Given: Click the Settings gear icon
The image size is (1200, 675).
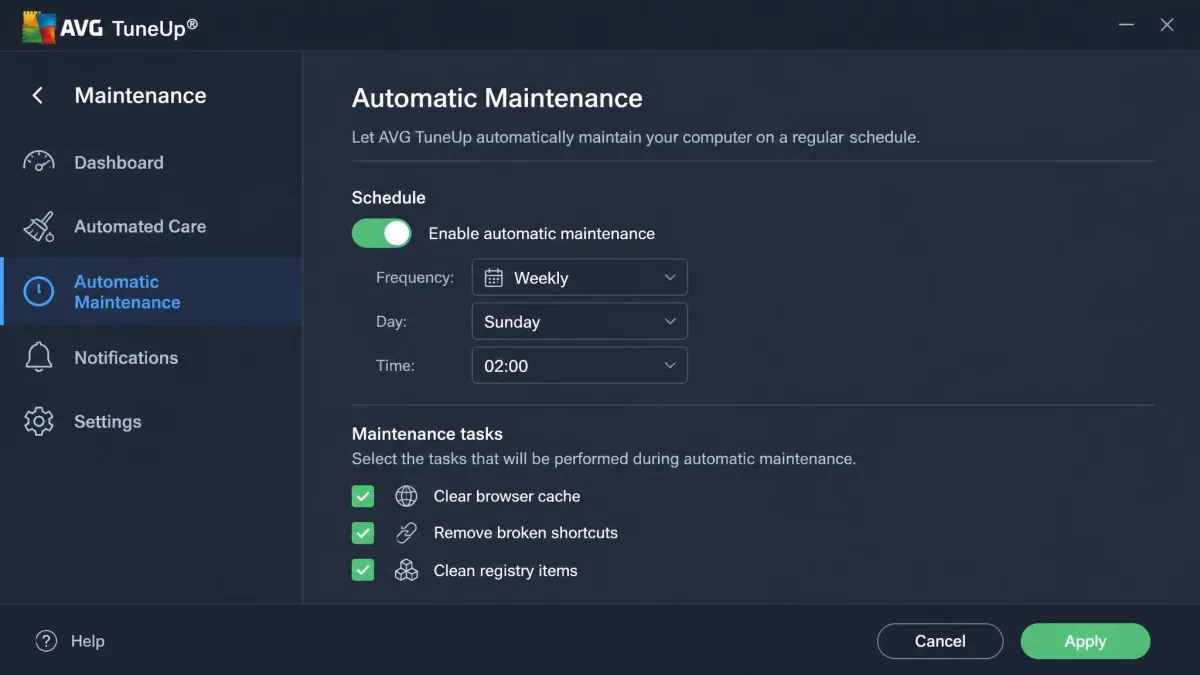Looking at the screenshot, I should pos(39,421).
